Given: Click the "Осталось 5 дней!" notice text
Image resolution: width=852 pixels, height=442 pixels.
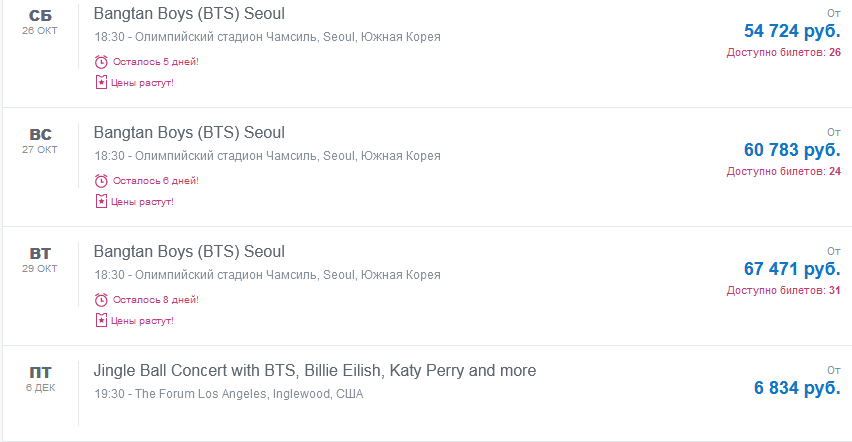Looking at the screenshot, I should 155,62.
